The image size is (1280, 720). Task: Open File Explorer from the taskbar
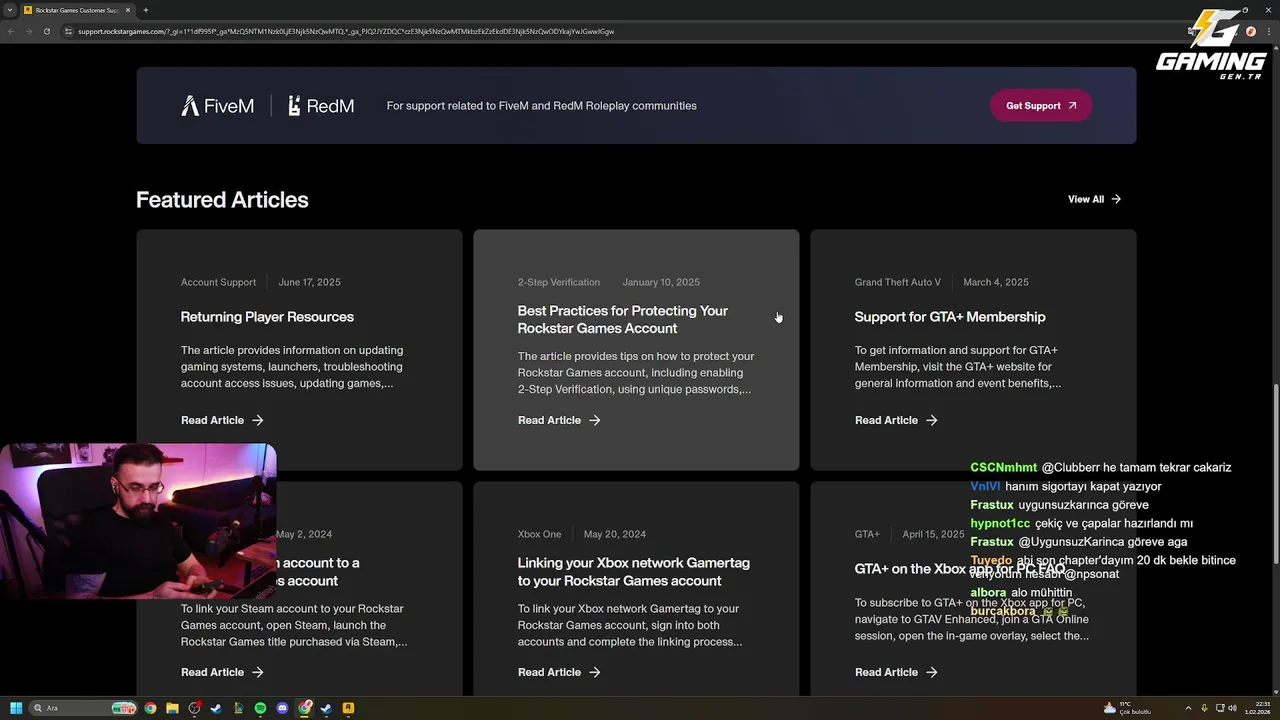coord(172,708)
